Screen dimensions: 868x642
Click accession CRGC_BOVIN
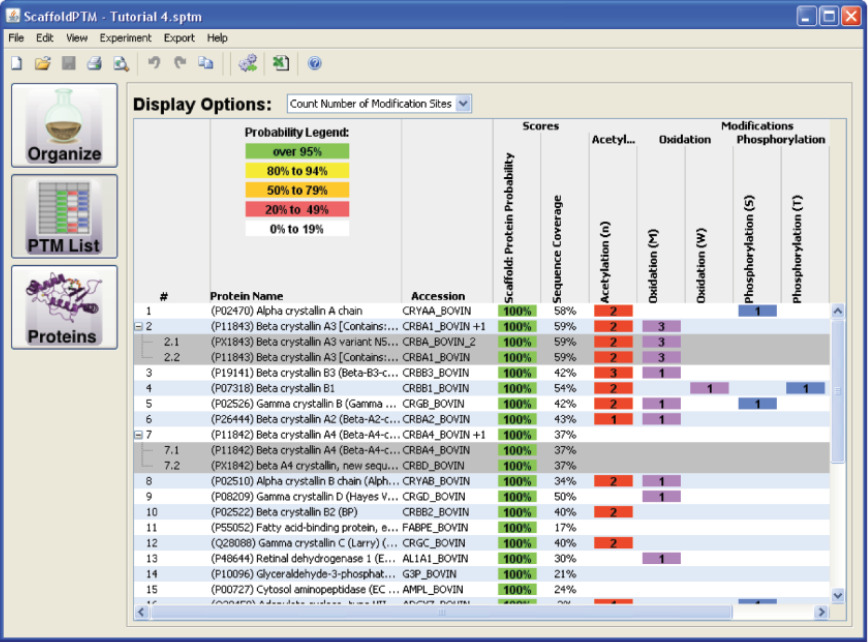click(x=434, y=543)
